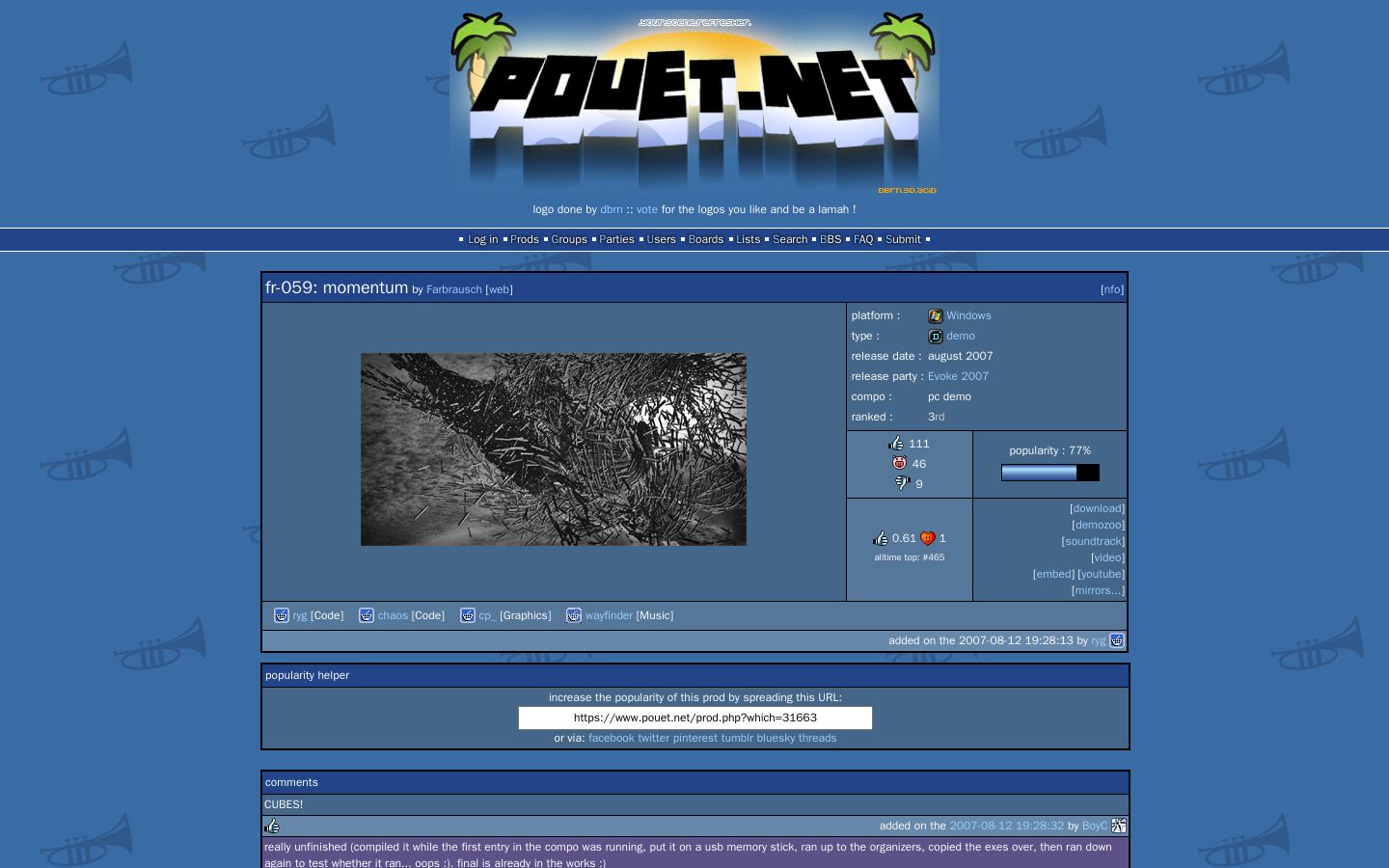Viewport: 1389px width, 868px height.
Task: Click the thumbs-up icon beside 111
Action: pos(896,444)
